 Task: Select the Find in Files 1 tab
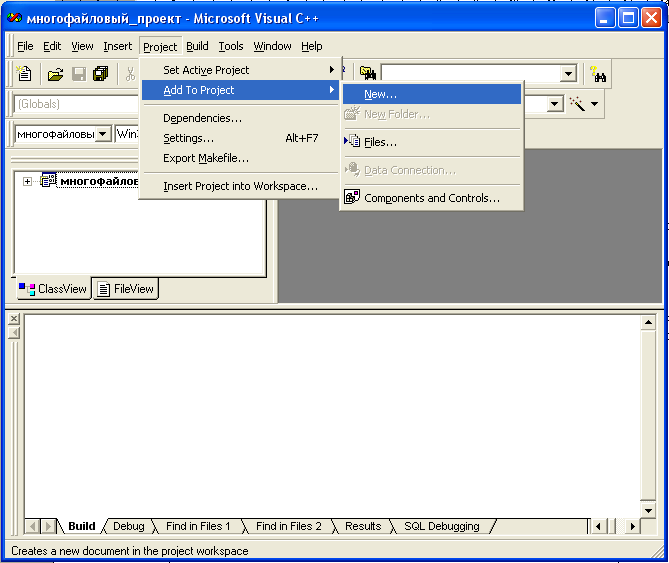[x=198, y=526]
